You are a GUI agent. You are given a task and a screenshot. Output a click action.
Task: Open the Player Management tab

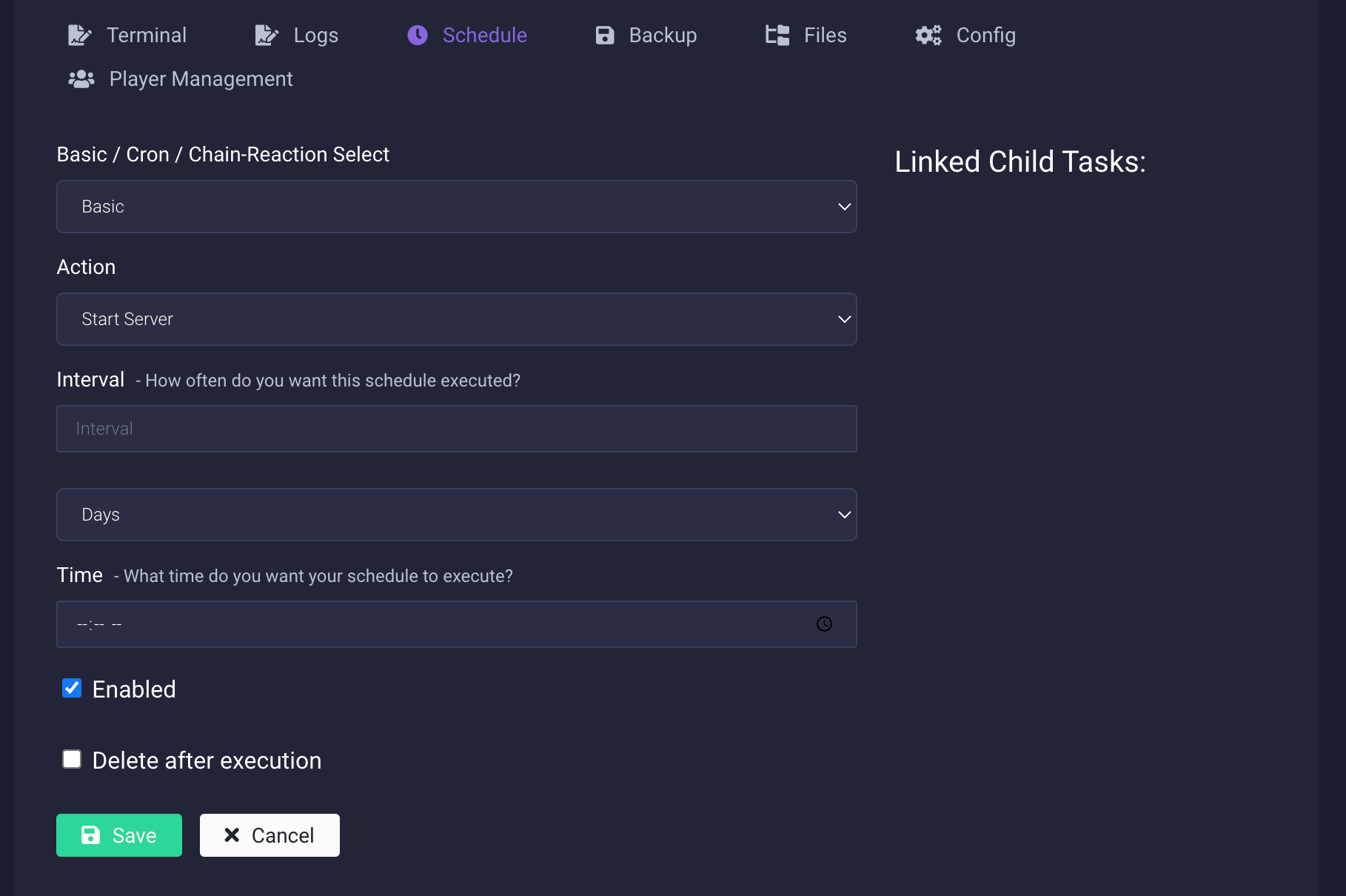click(201, 79)
